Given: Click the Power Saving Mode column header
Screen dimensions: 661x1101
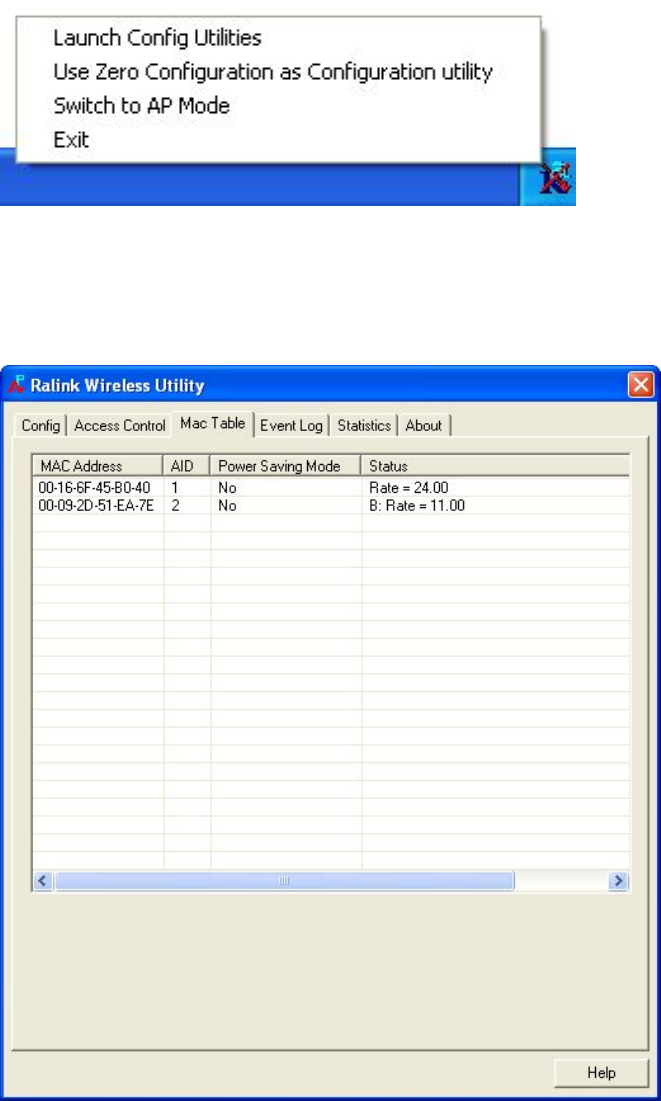Looking at the screenshot, I should point(286,466).
